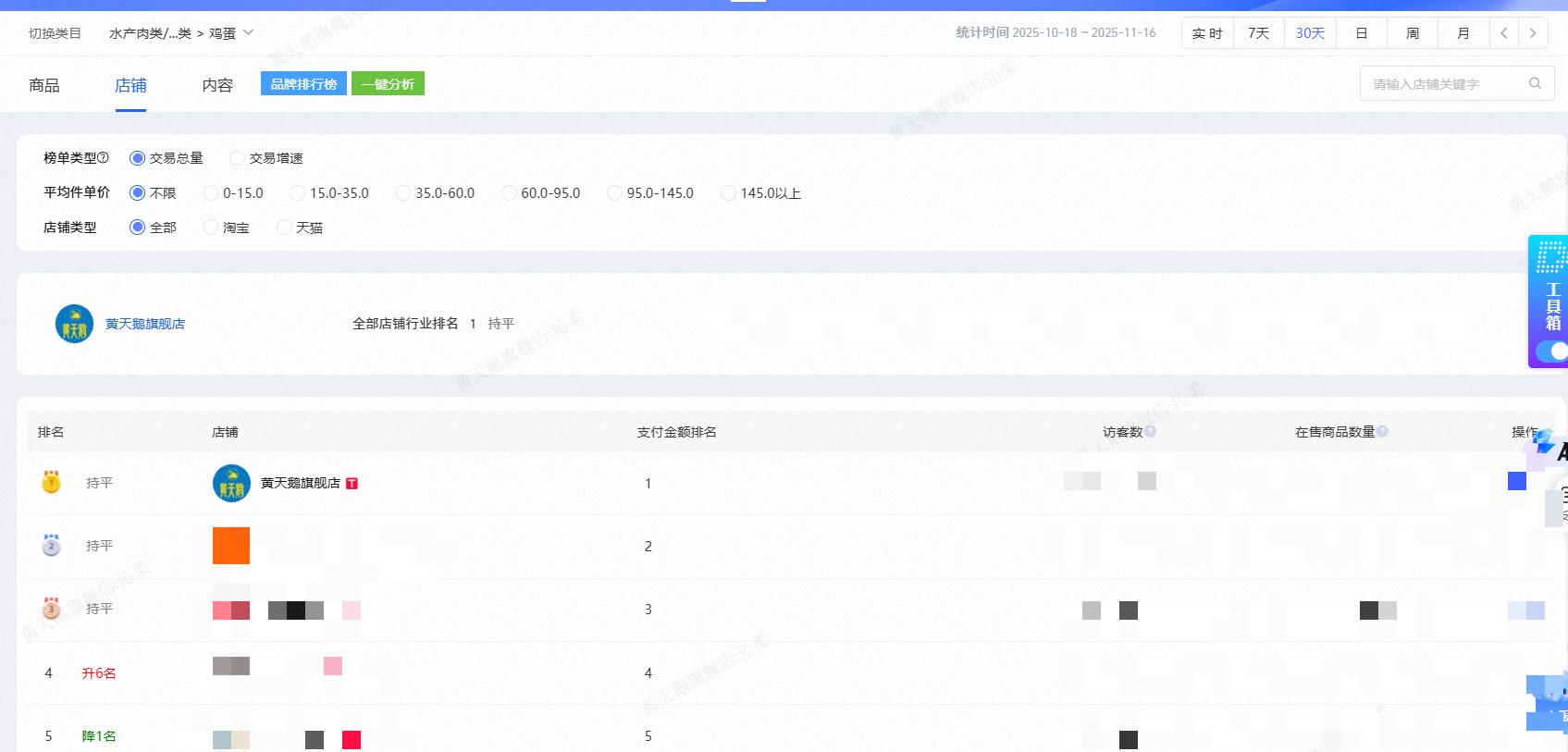Open 黄天鹅旗舰店 link in summary card

pyautogui.click(x=145, y=324)
